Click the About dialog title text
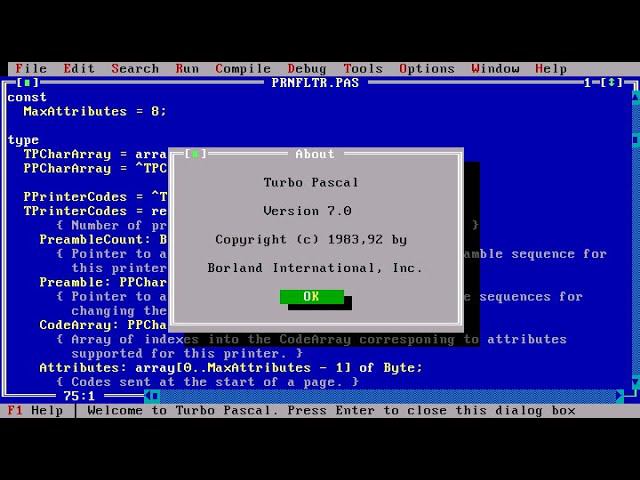The width and height of the screenshot is (640, 480). [315, 154]
